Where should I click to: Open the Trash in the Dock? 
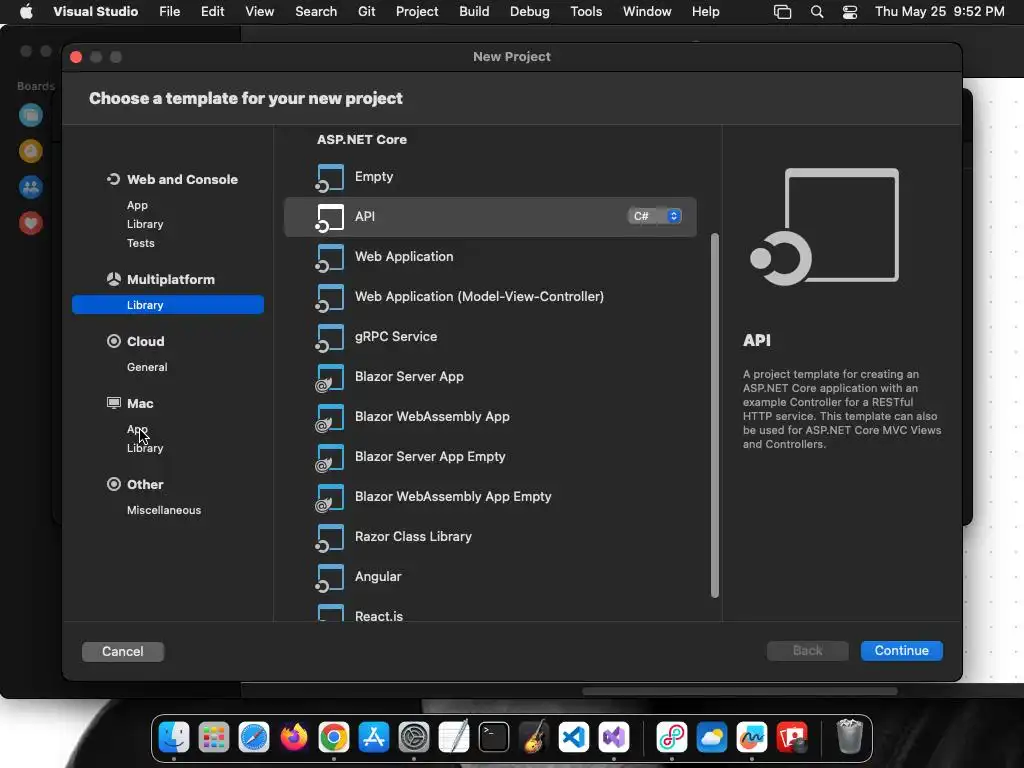(850, 737)
